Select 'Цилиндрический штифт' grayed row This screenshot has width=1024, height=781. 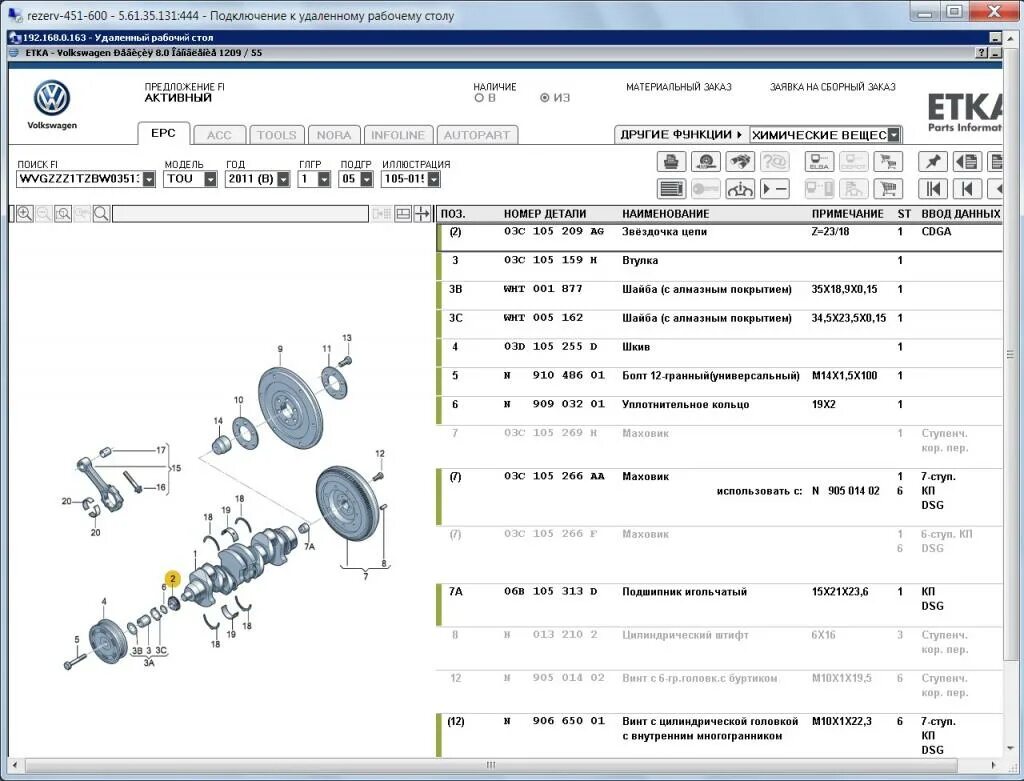(719, 648)
